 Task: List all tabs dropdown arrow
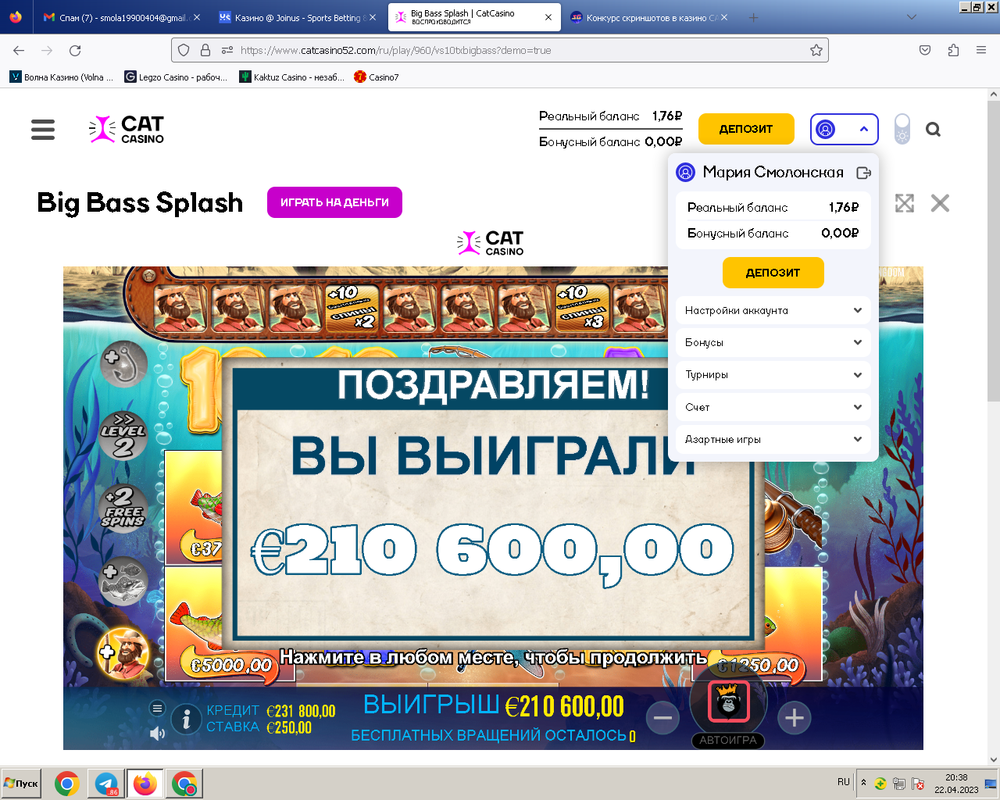tap(911, 17)
